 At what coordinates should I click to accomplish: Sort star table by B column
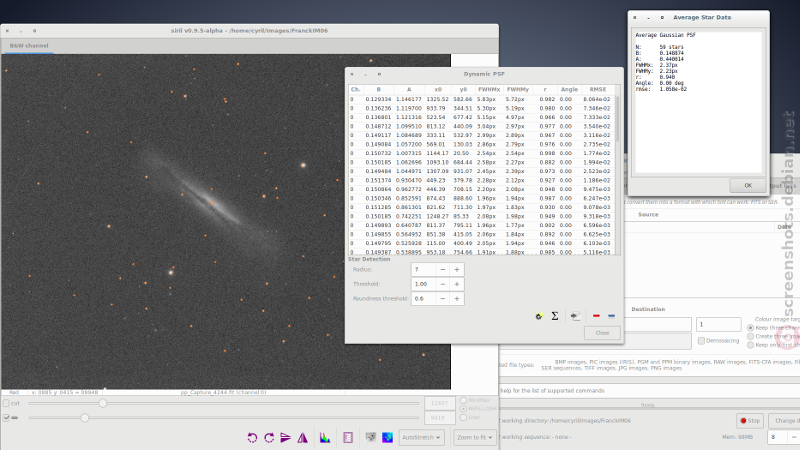point(378,89)
